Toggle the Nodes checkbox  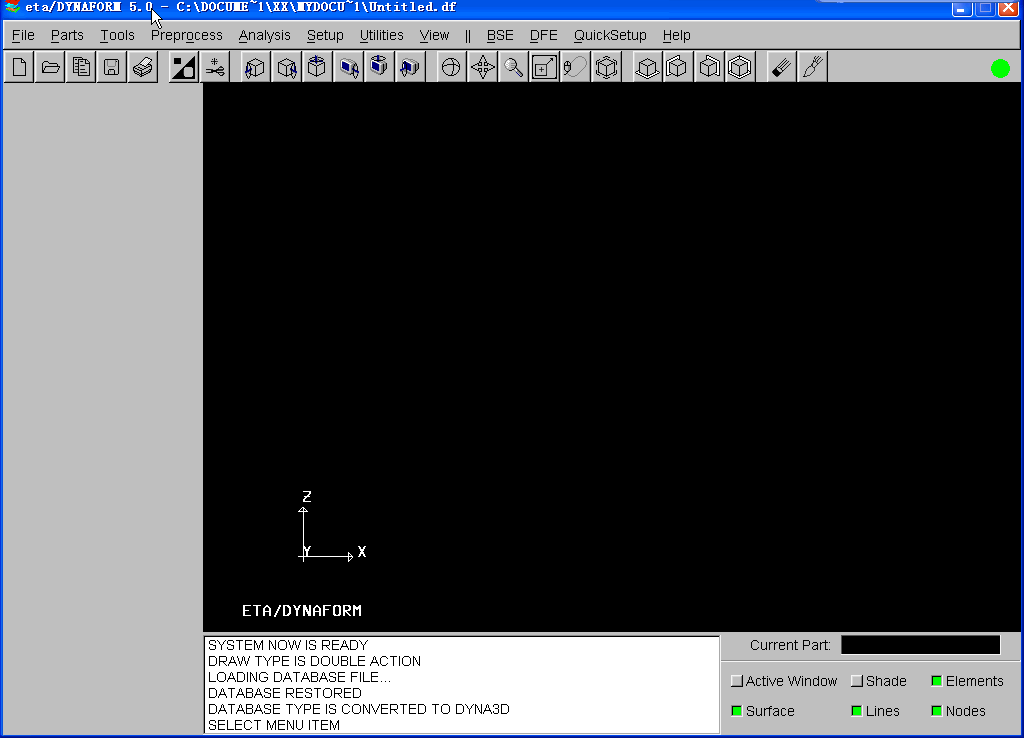(x=936, y=711)
